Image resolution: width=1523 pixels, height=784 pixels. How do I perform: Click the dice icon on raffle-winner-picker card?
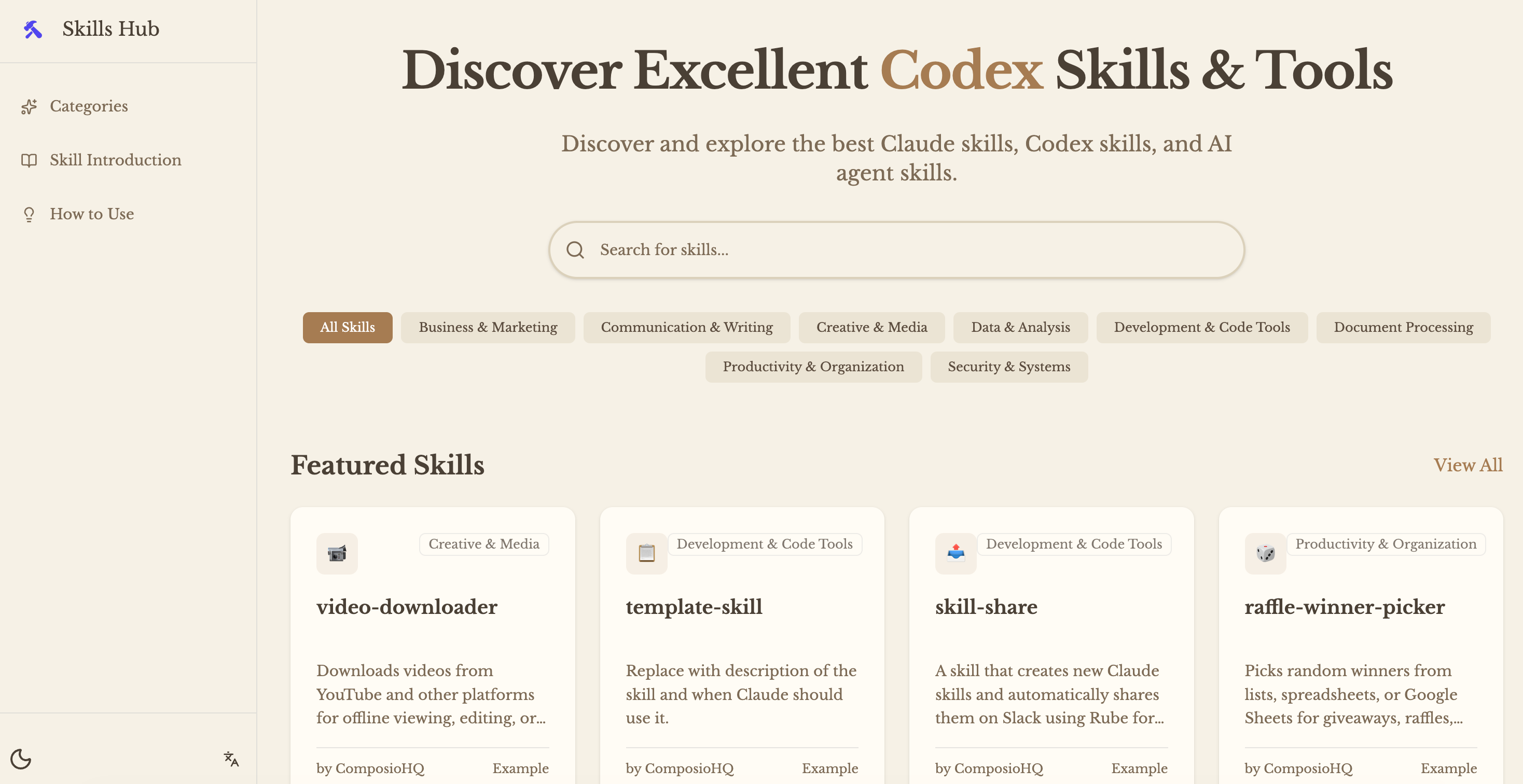[x=1265, y=553]
